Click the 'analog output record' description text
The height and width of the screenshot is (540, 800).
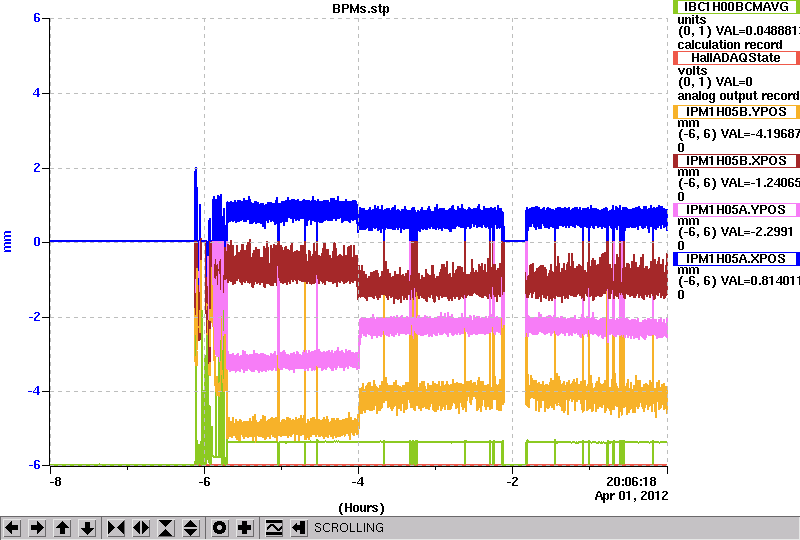point(738,96)
